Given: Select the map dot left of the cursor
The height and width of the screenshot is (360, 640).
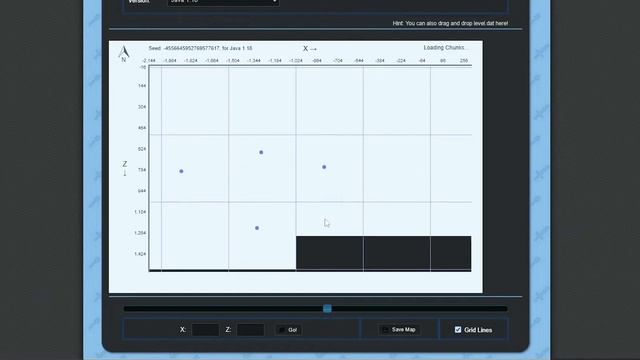Looking at the screenshot, I should pyautogui.click(x=257, y=228).
